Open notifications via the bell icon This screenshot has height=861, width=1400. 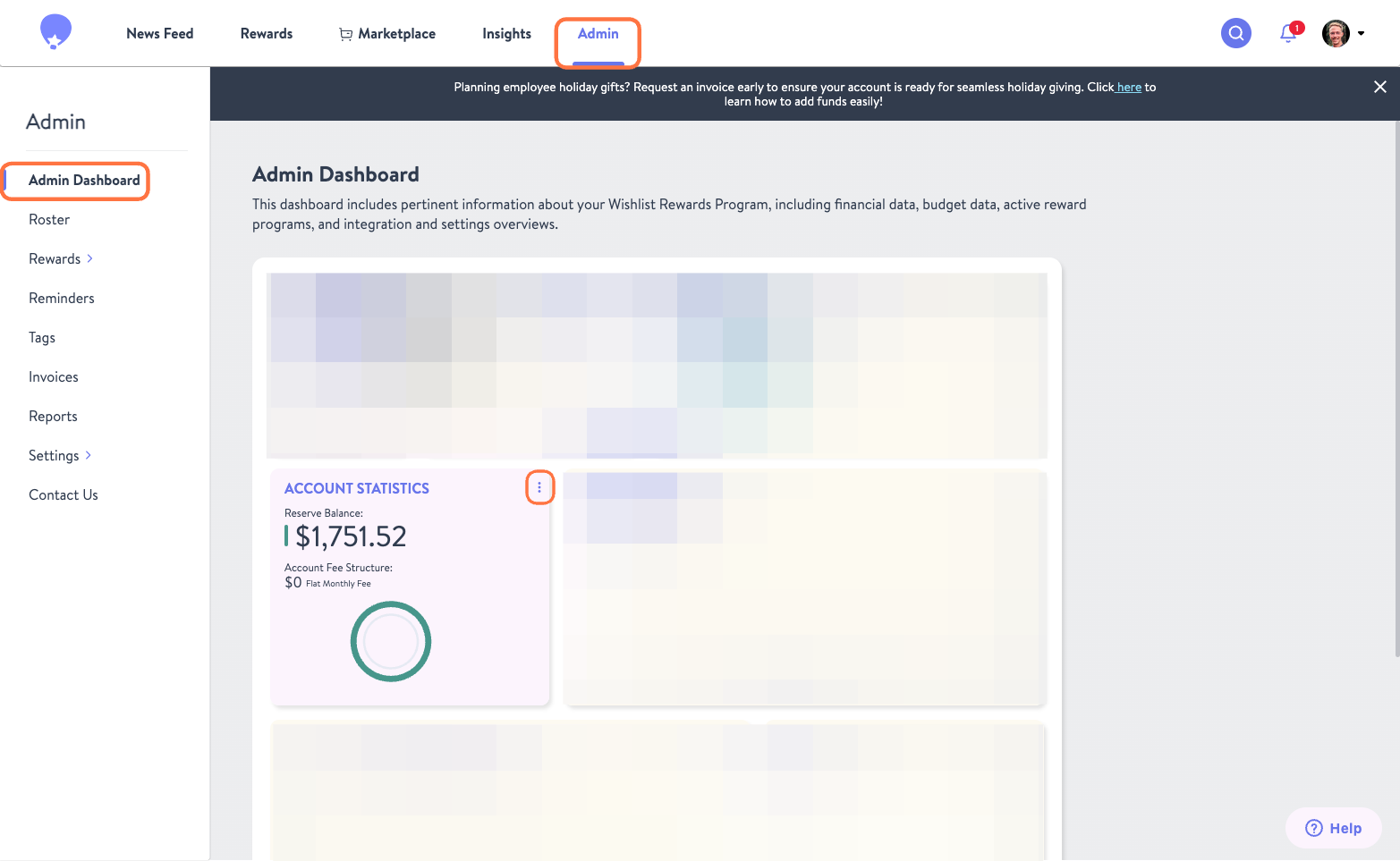tap(1288, 33)
